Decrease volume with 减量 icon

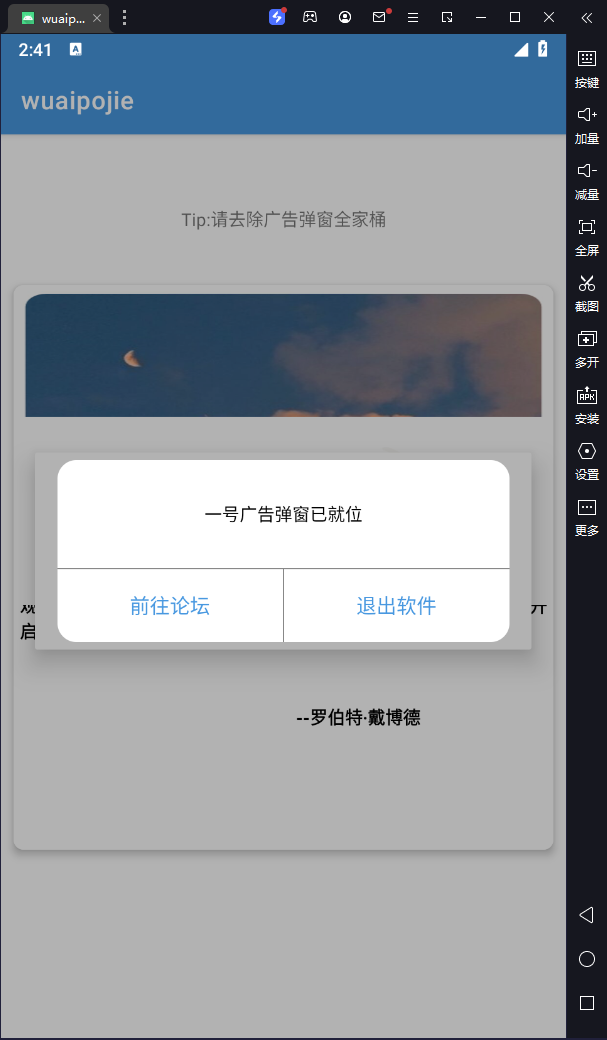pos(586,180)
